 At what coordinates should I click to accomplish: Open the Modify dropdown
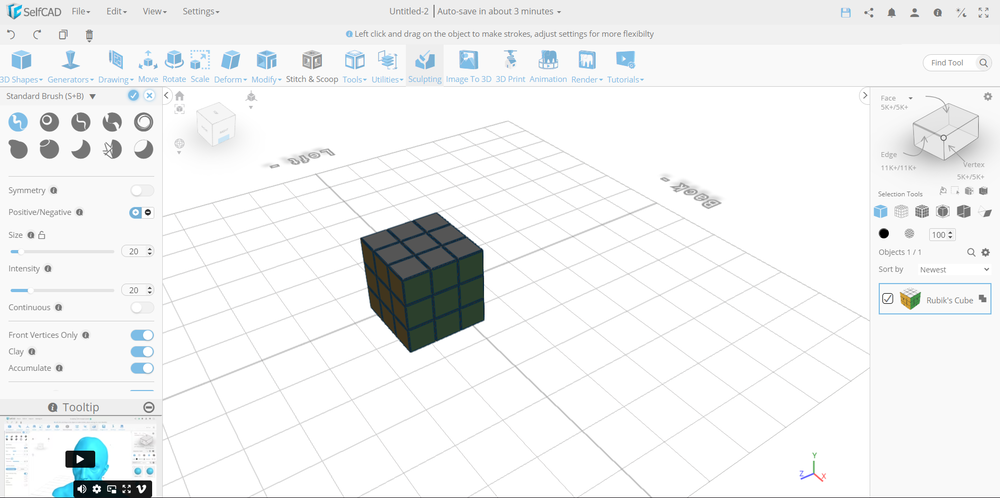click(267, 66)
